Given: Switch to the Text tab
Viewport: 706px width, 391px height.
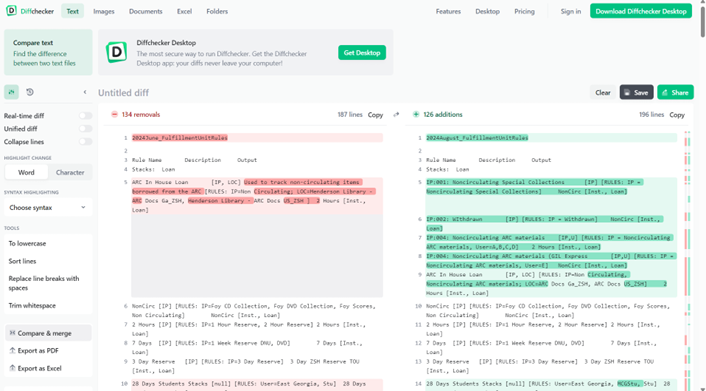Looking at the screenshot, I should pyautogui.click(x=72, y=11).
